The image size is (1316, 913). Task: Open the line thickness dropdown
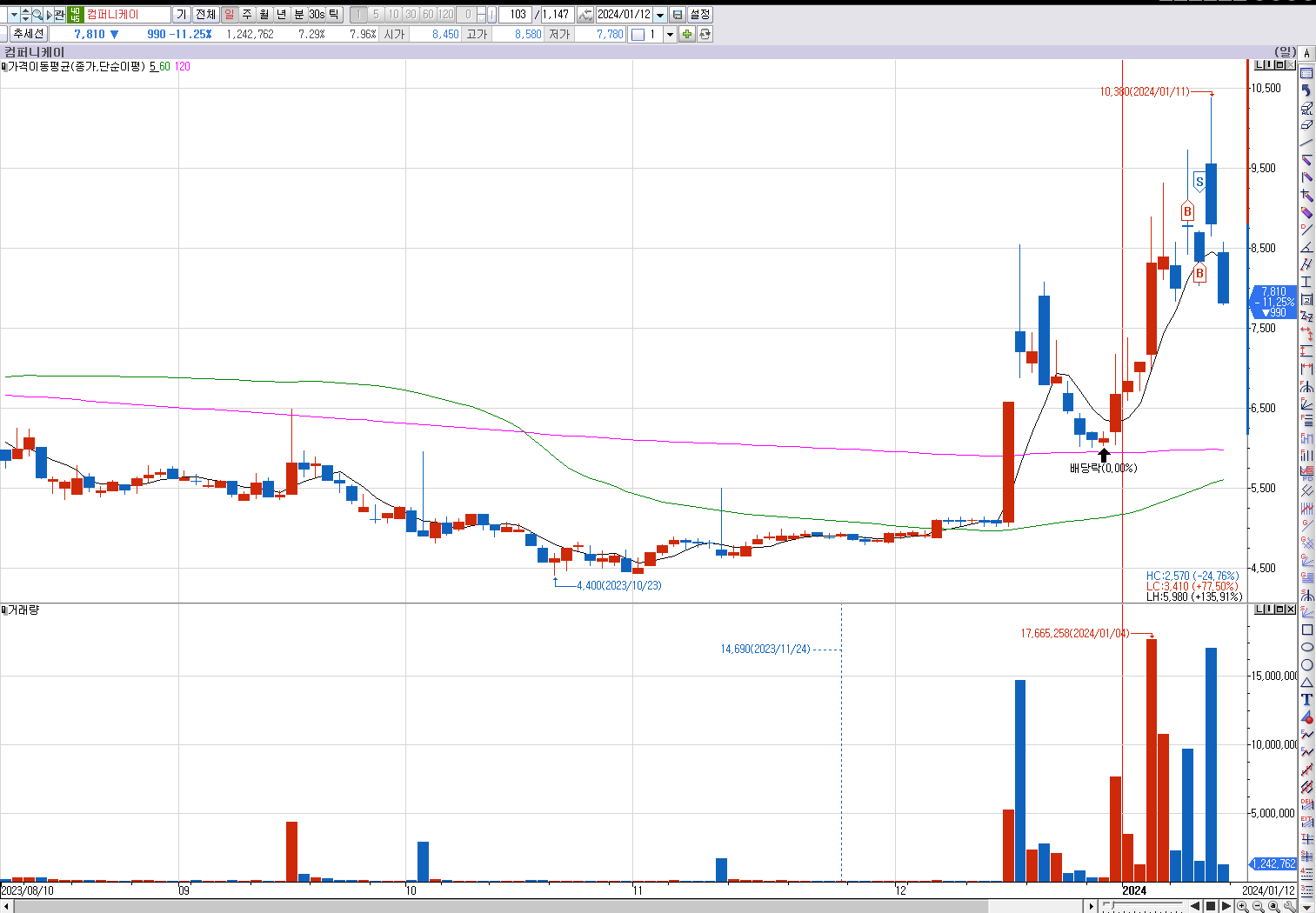(670, 35)
